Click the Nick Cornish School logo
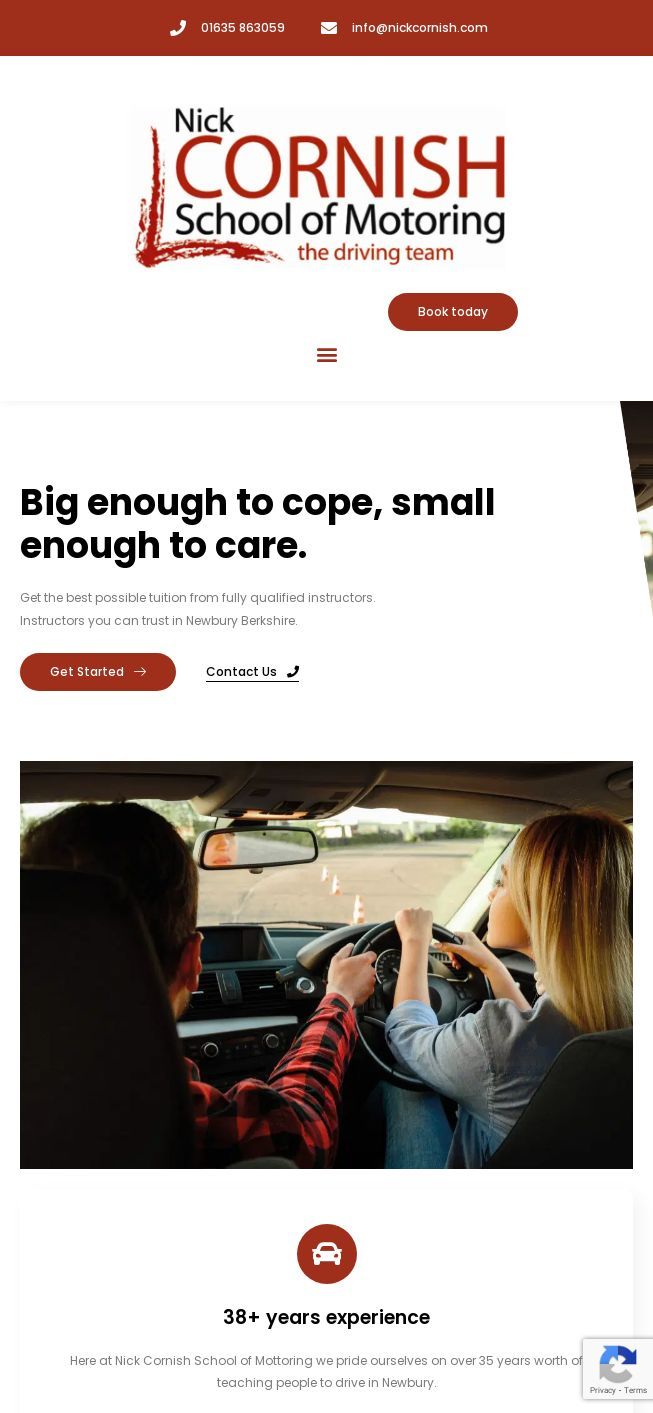 click(x=320, y=187)
